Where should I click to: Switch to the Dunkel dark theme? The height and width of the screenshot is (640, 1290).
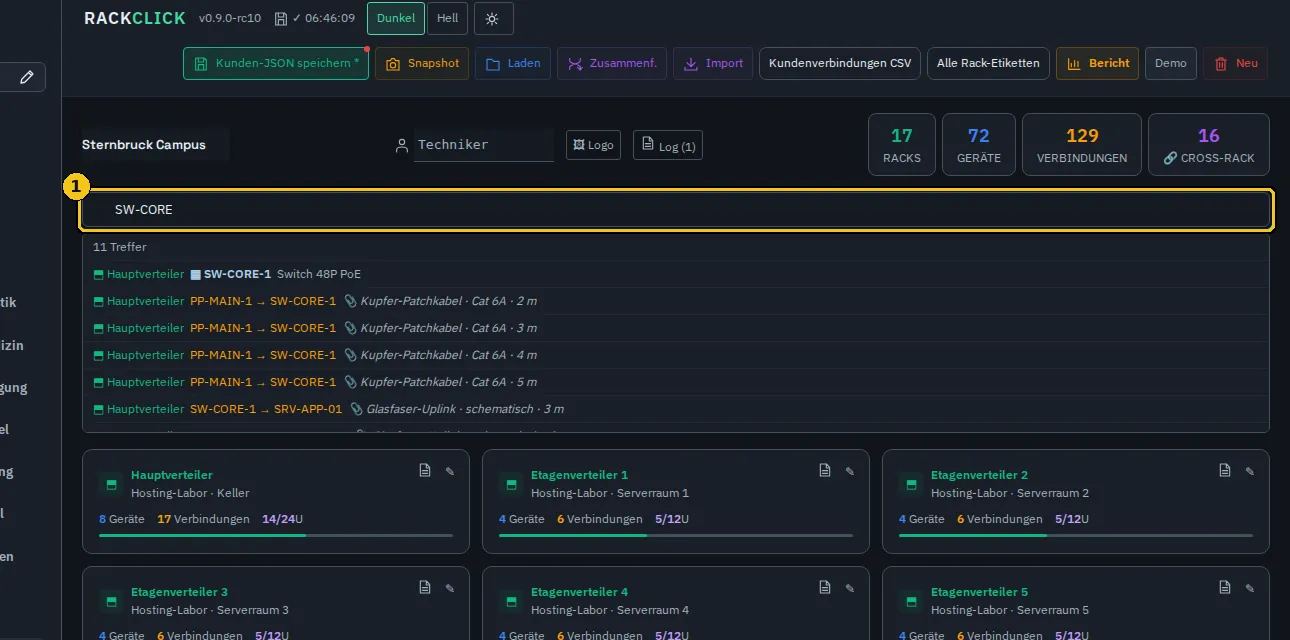396,19
